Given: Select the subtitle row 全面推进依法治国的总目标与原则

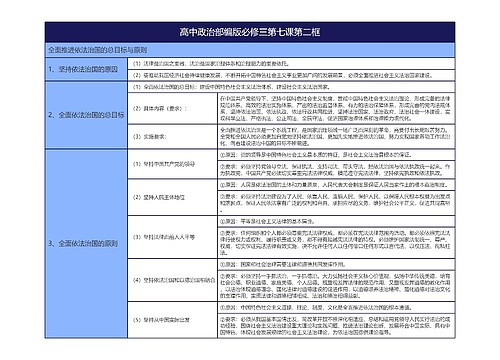Looking at the screenshot, I should (x=250, y=50).
